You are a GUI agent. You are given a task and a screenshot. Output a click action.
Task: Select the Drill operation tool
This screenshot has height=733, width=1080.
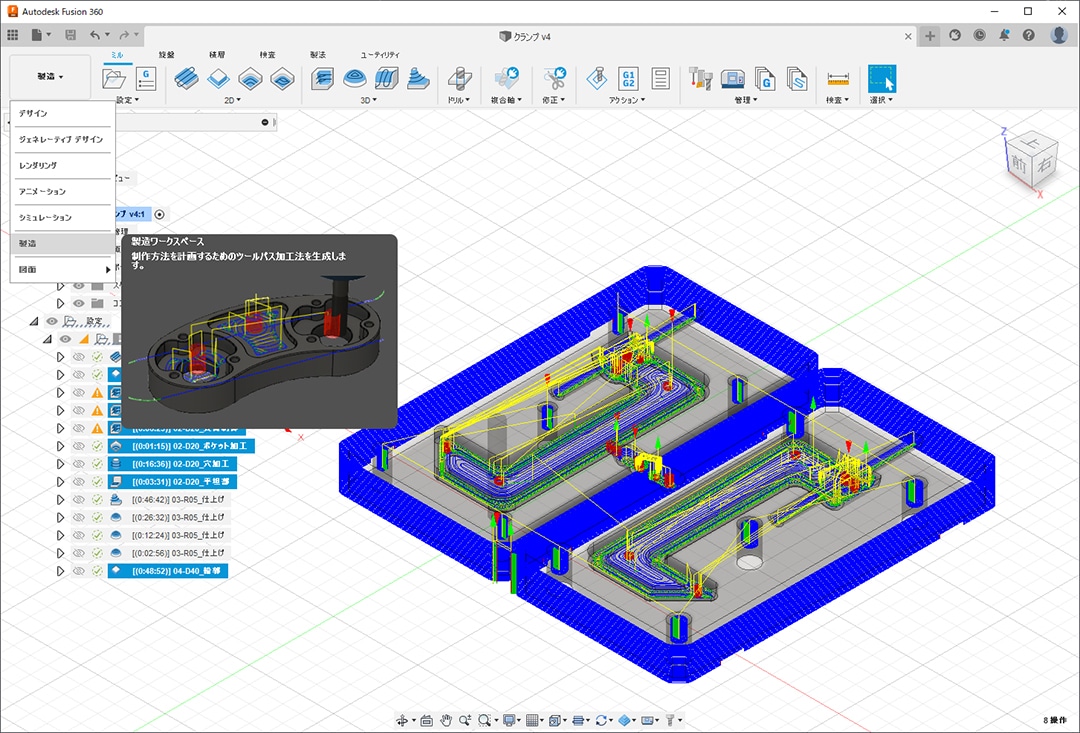[x=458, y=79]
